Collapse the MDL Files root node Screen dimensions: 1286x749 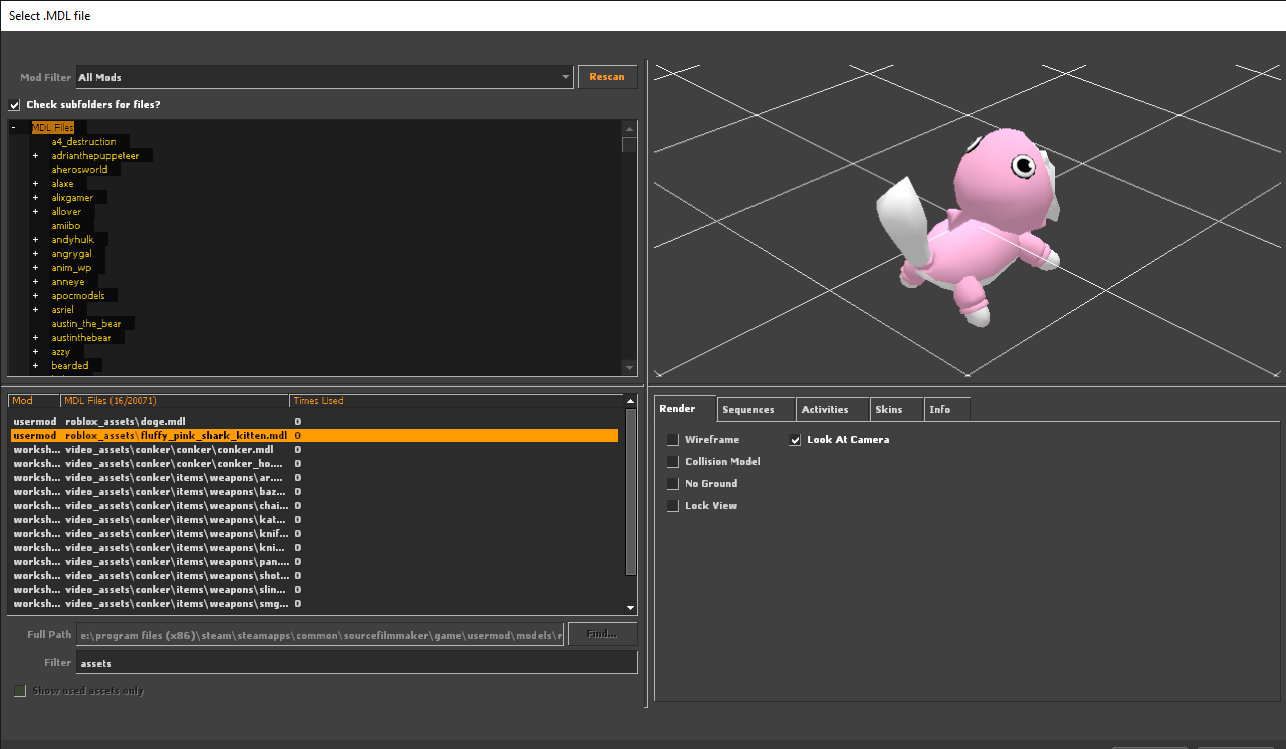[x=14, y=128]
